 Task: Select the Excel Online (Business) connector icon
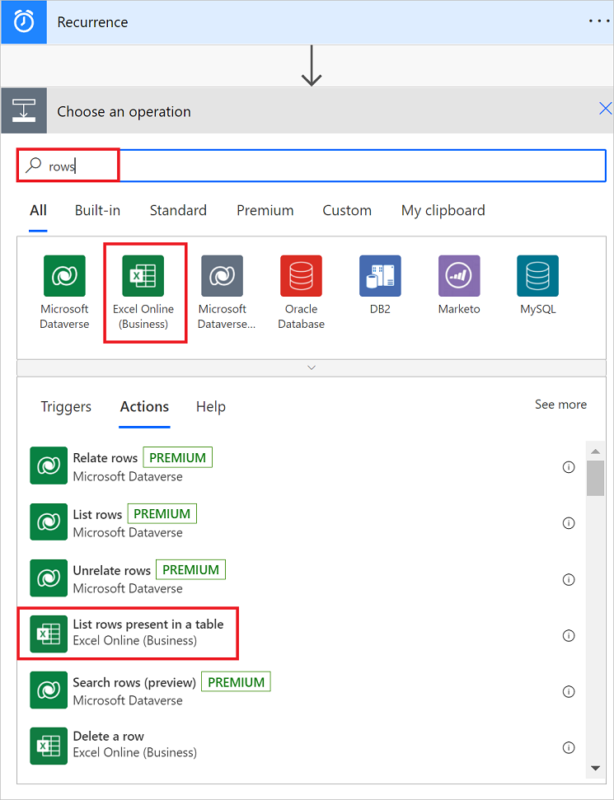143,276
